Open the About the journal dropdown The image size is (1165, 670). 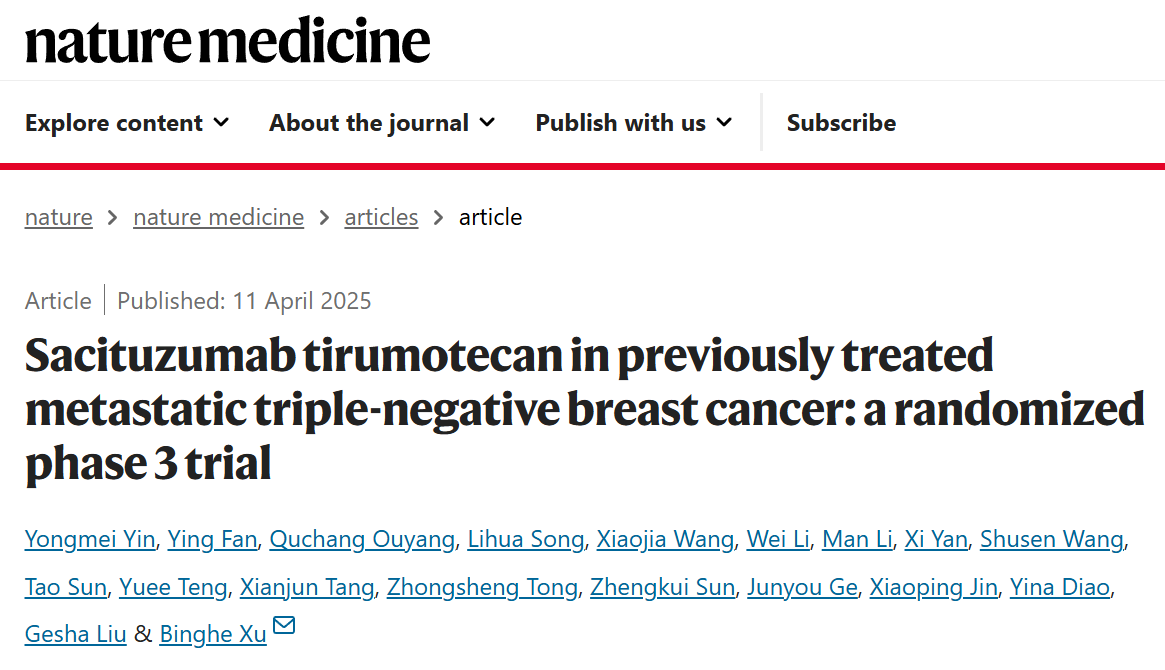click(382, 123)
